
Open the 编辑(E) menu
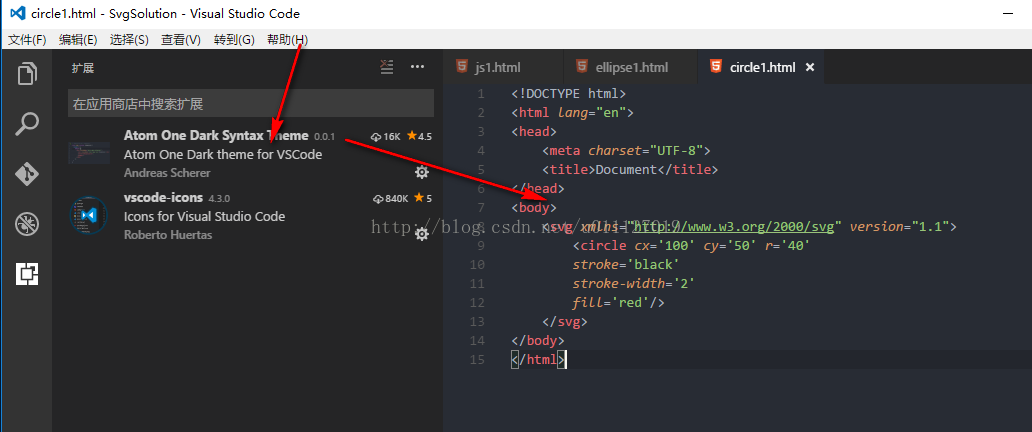click(78, 40)
